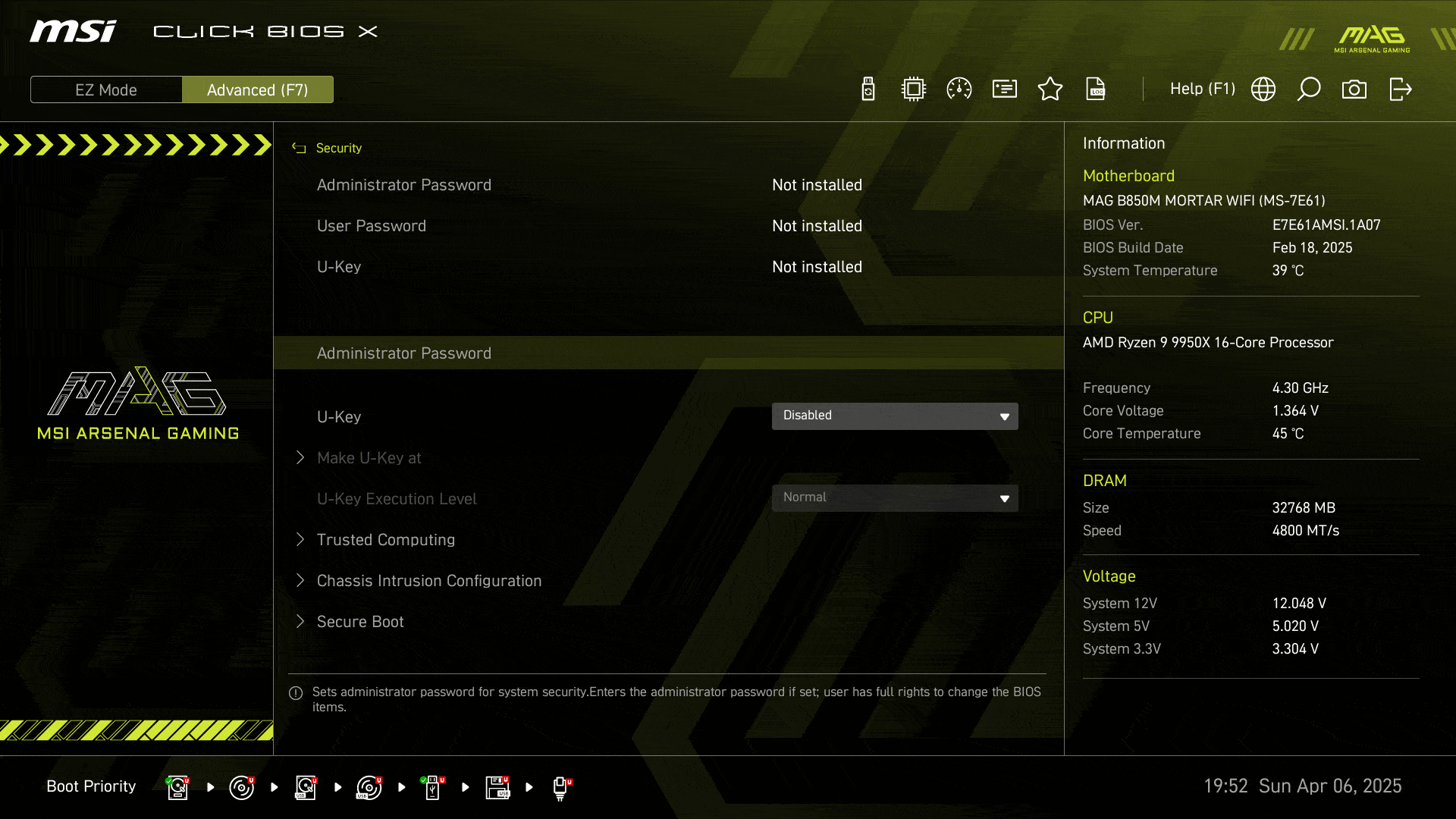Expand Make U-Key at submenu
Screen dimensions: 1456x819
coord(369,458)
